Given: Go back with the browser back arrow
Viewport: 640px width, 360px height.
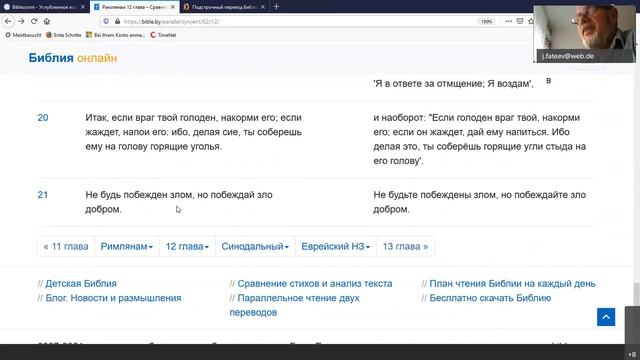Looking at the screenshot, I should click(x=8, y=21).
